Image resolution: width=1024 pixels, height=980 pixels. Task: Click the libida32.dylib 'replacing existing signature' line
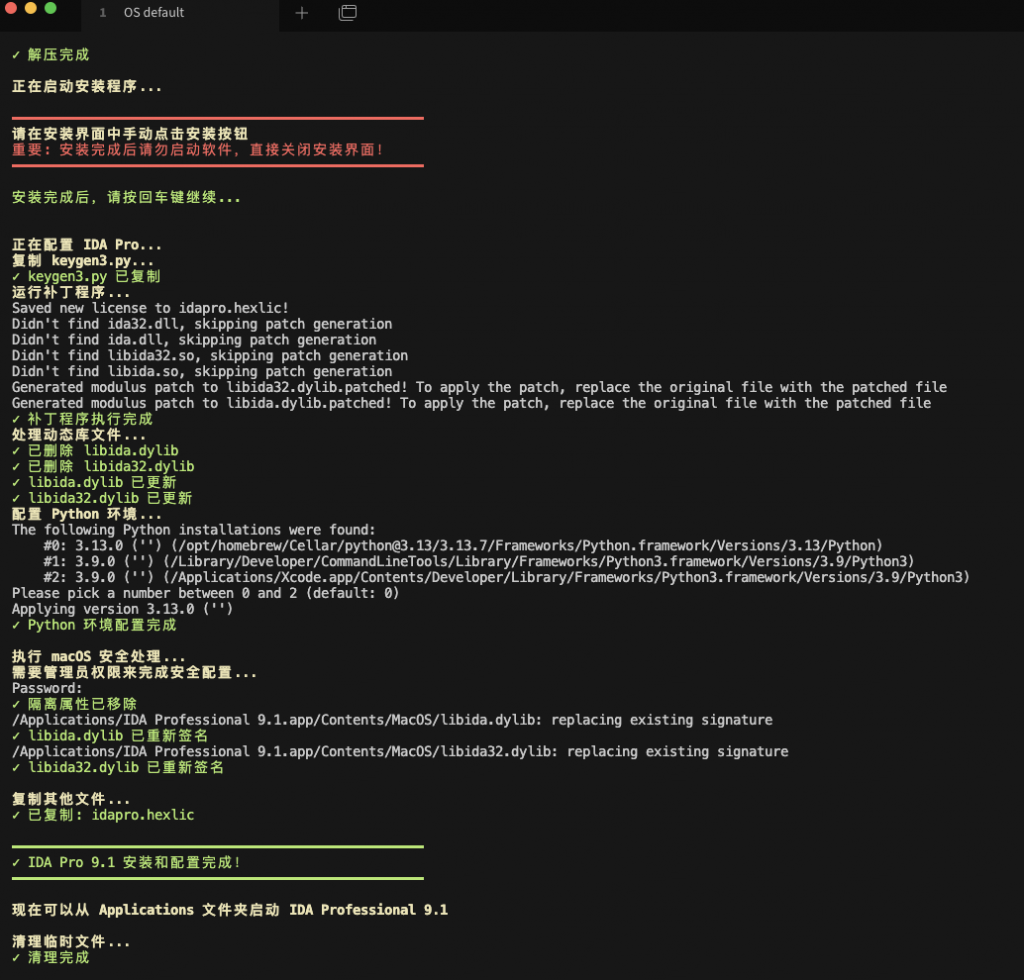400,751
